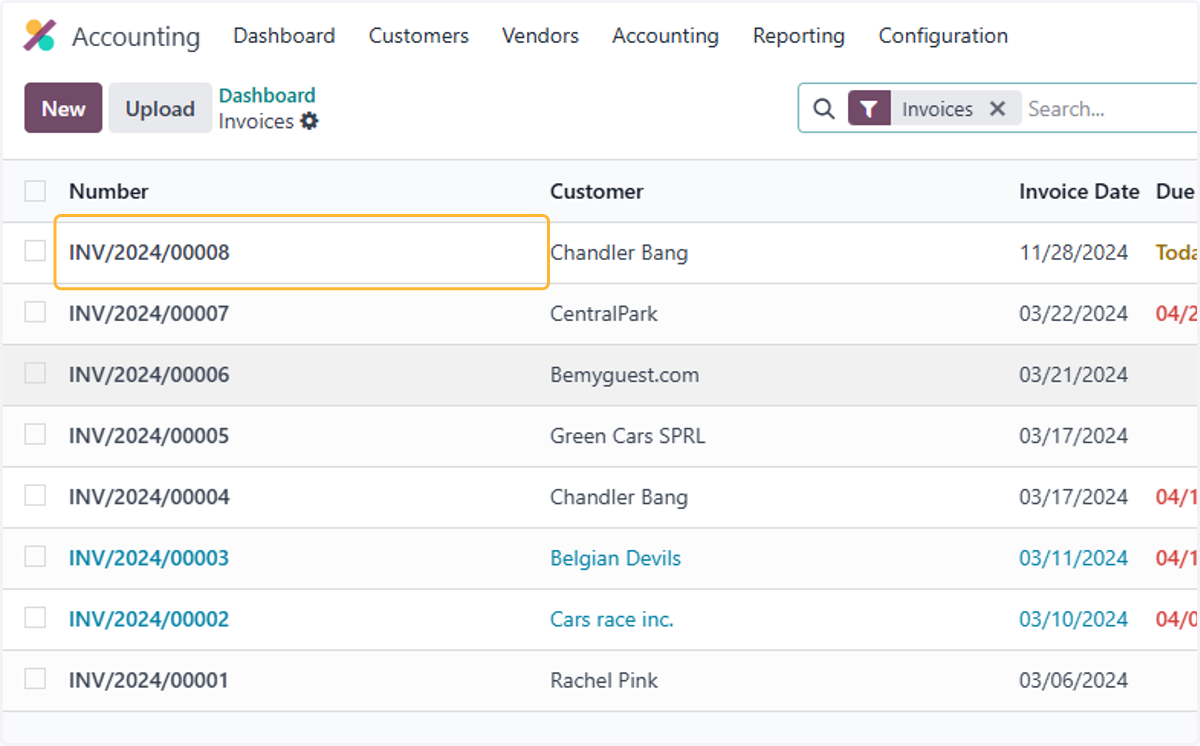This screenshot has height=746, width=1200.
Task: Open the Configuration menu
Action: pyautogui.click(x=943, y=36)
